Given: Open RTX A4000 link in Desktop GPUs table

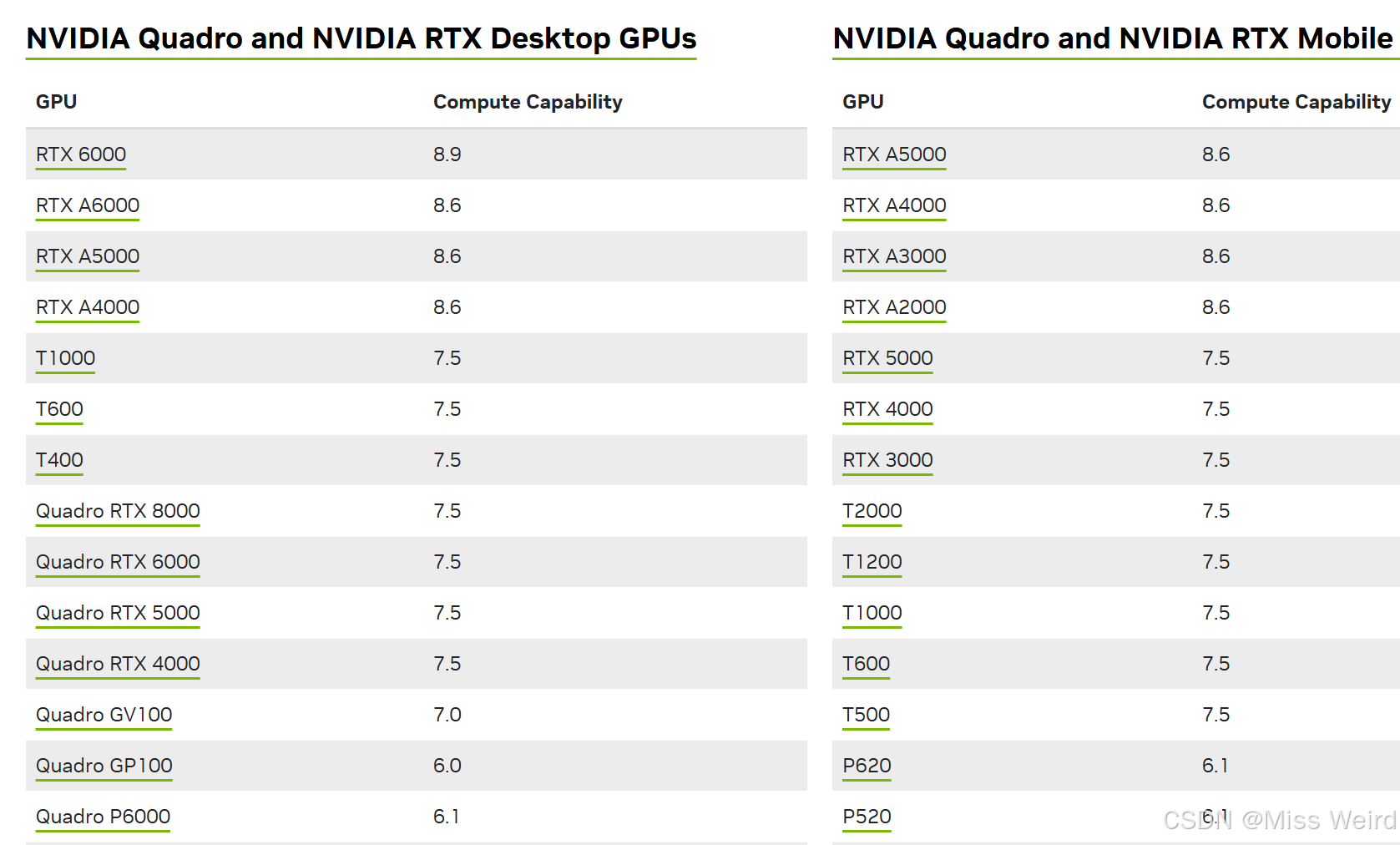Looking at the screenshot, I should point(88,307).
